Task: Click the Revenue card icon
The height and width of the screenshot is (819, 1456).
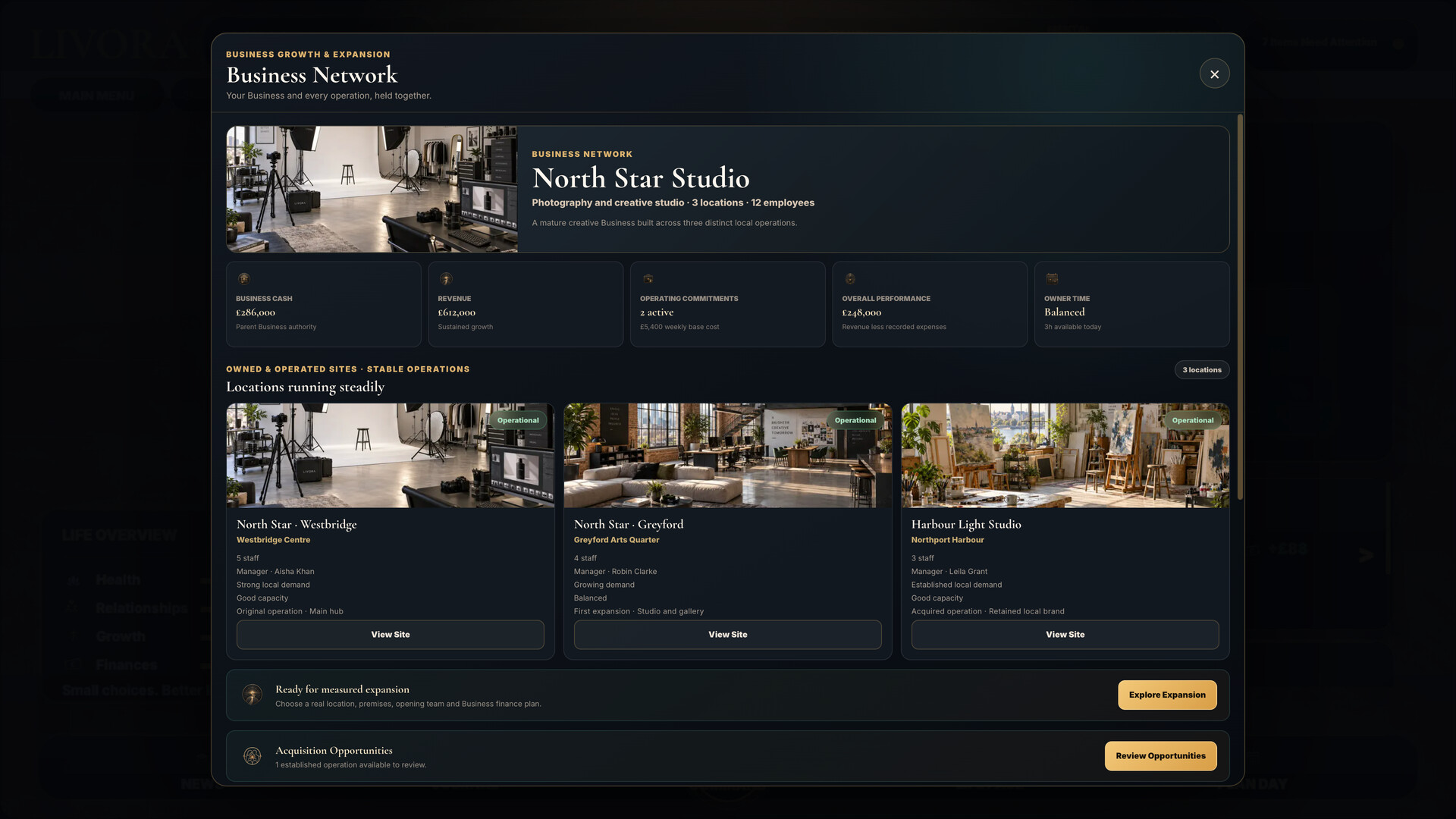Action: pyautogui.click(x=446, y=279)
